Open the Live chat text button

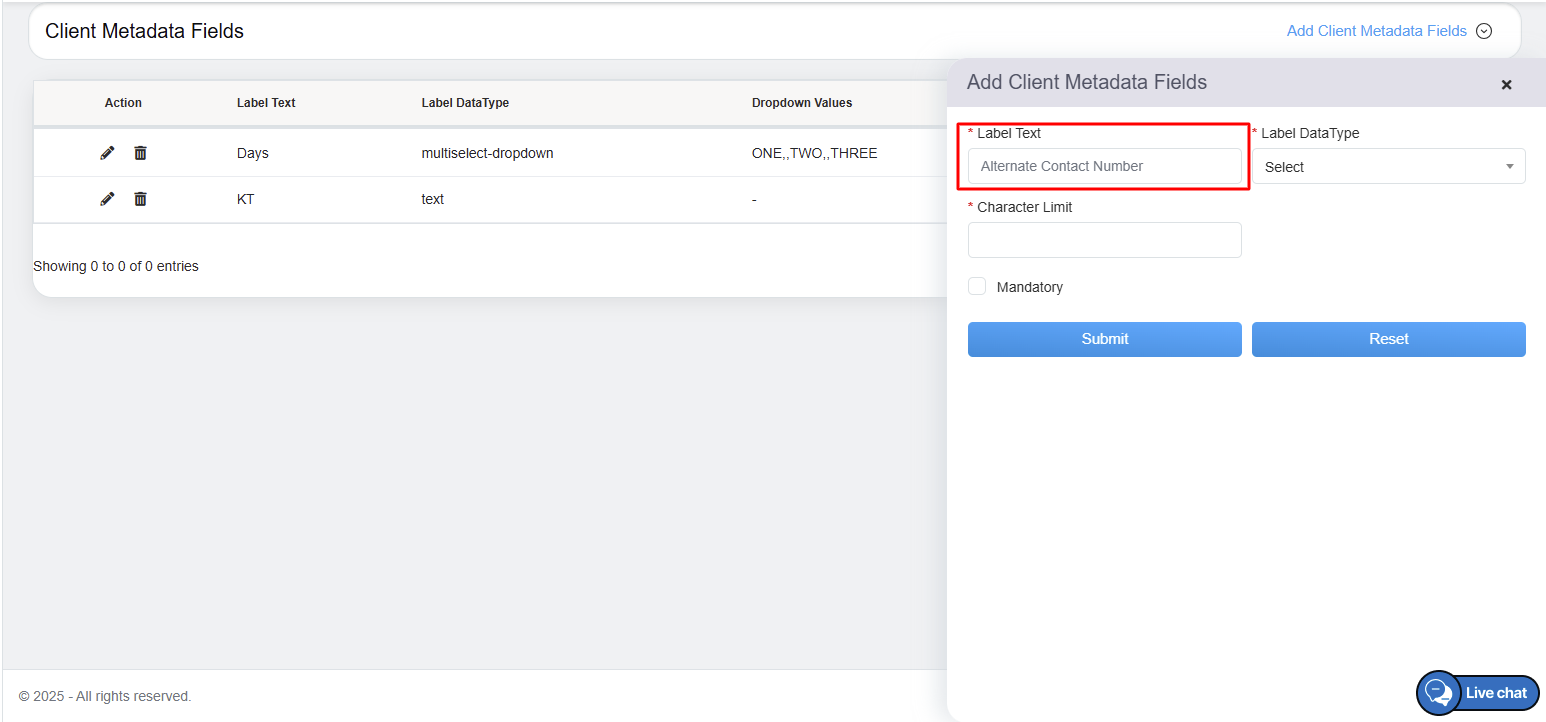pos(1496,693)
